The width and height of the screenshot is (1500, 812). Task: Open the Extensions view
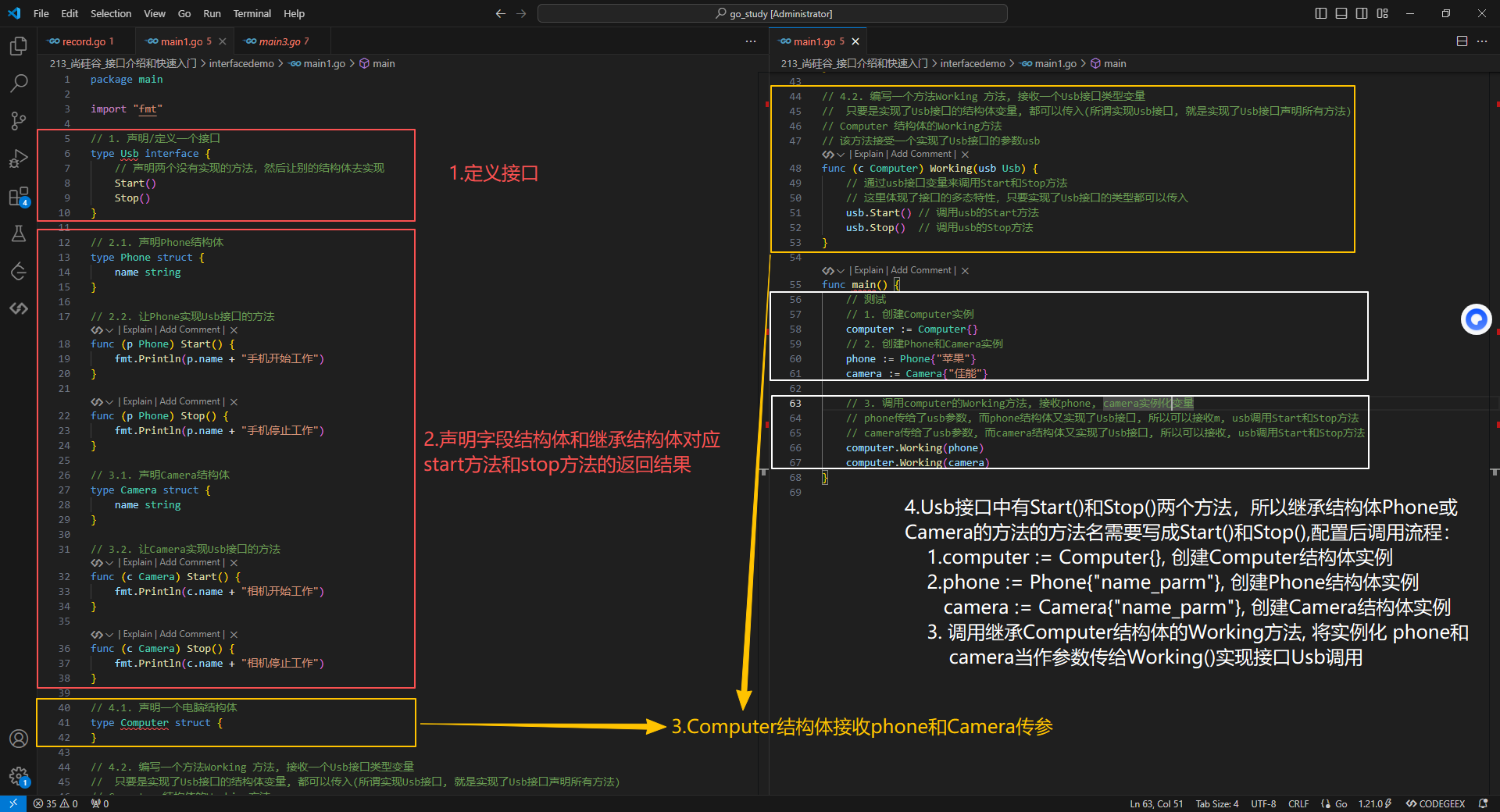[x=19, y=196]
